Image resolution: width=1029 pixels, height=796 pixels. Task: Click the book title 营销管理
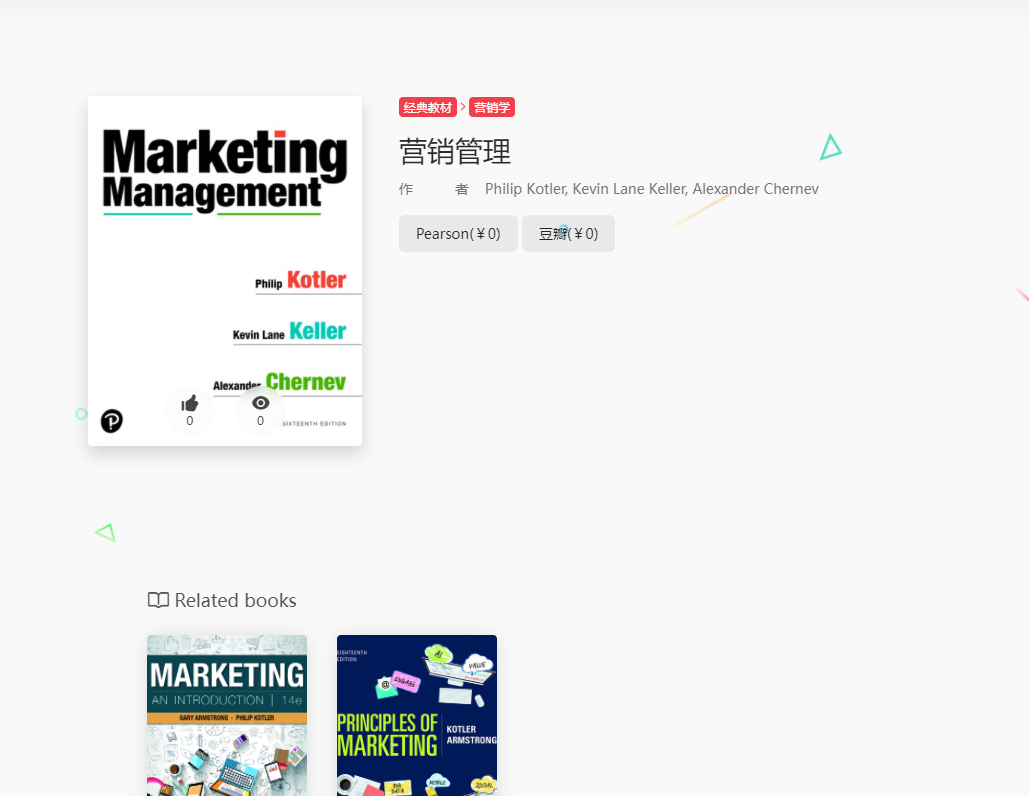pos(455,152)
